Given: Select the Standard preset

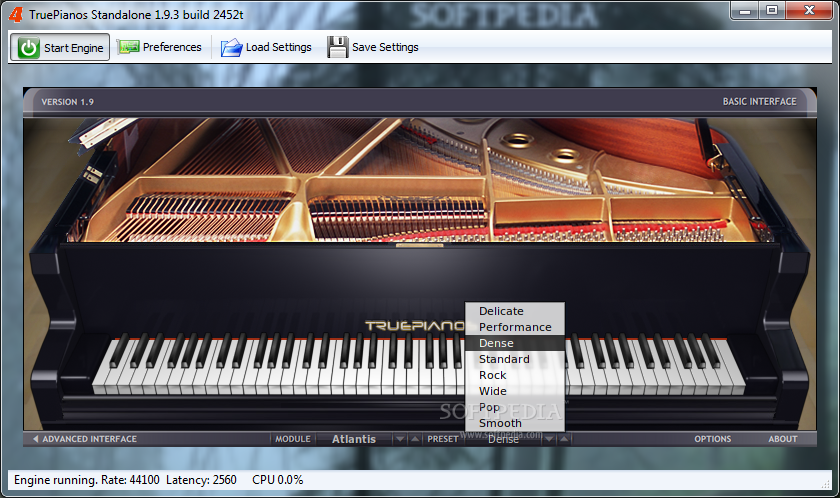Looking at the screenshot, I should tap(514, 359).
